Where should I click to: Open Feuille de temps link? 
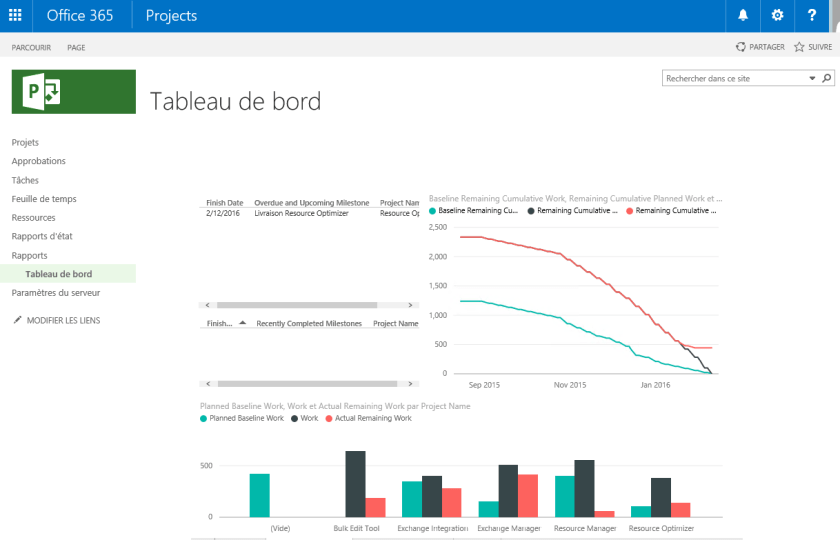click(x=44, y=199)
